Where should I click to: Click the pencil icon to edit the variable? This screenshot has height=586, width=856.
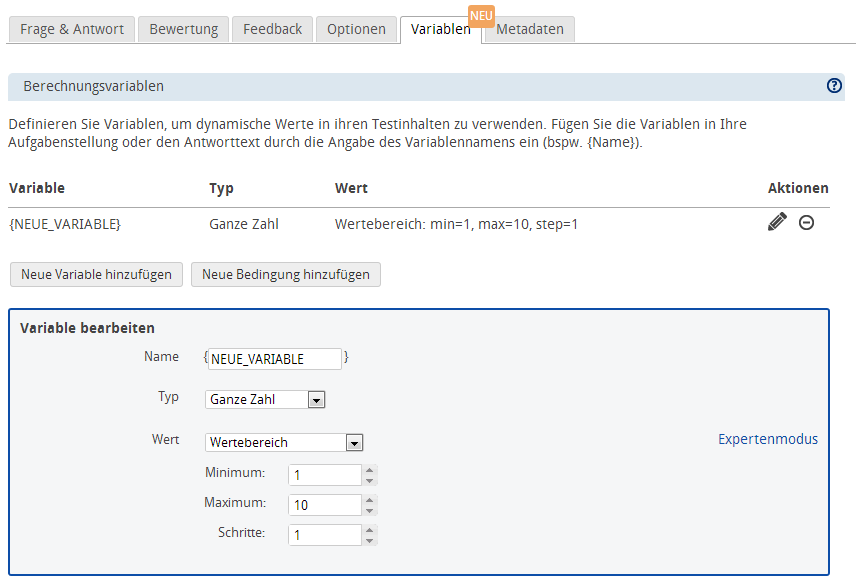[x=777, y=222]
